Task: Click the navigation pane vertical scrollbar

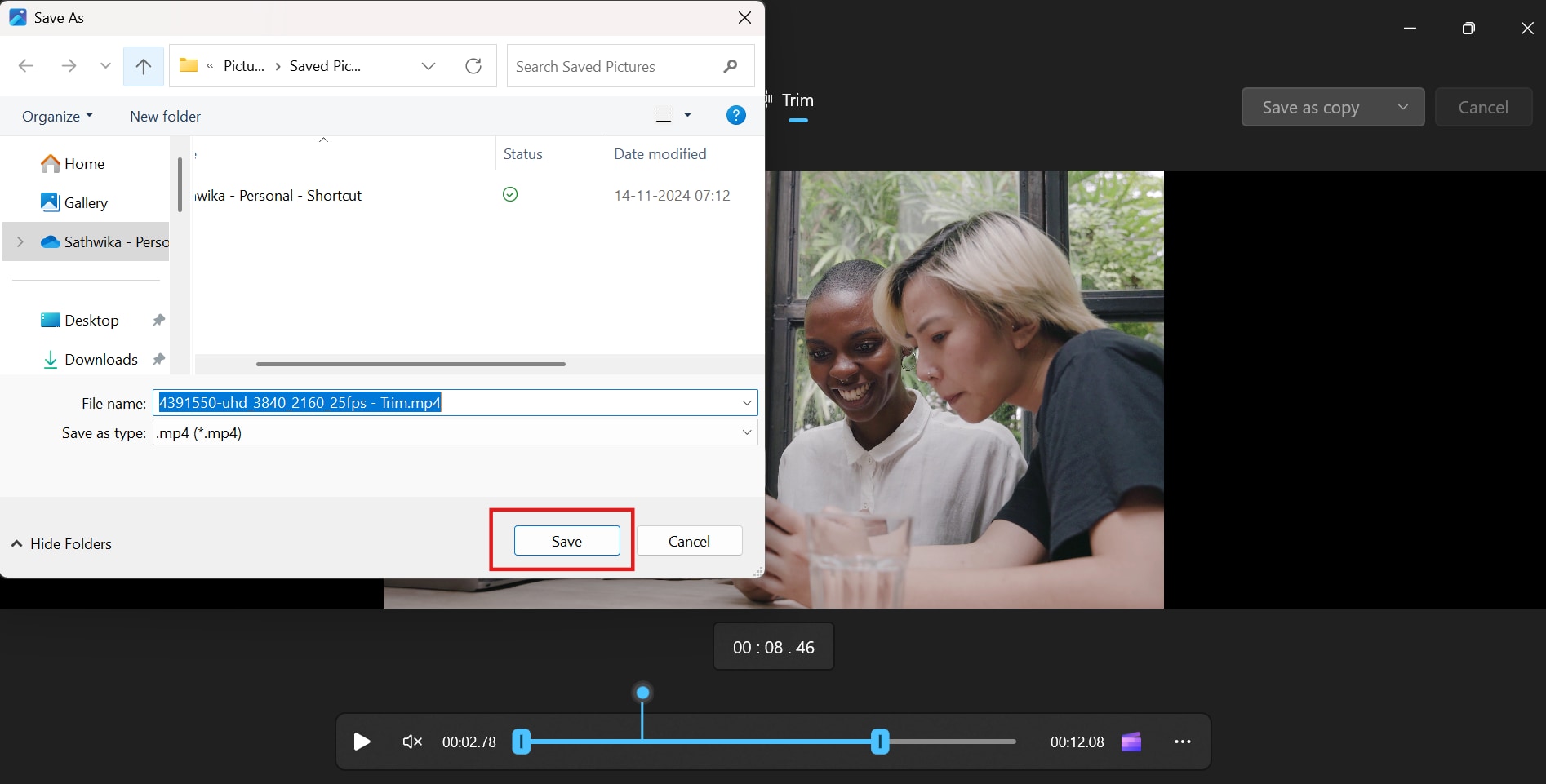Action: coord(180,184)
